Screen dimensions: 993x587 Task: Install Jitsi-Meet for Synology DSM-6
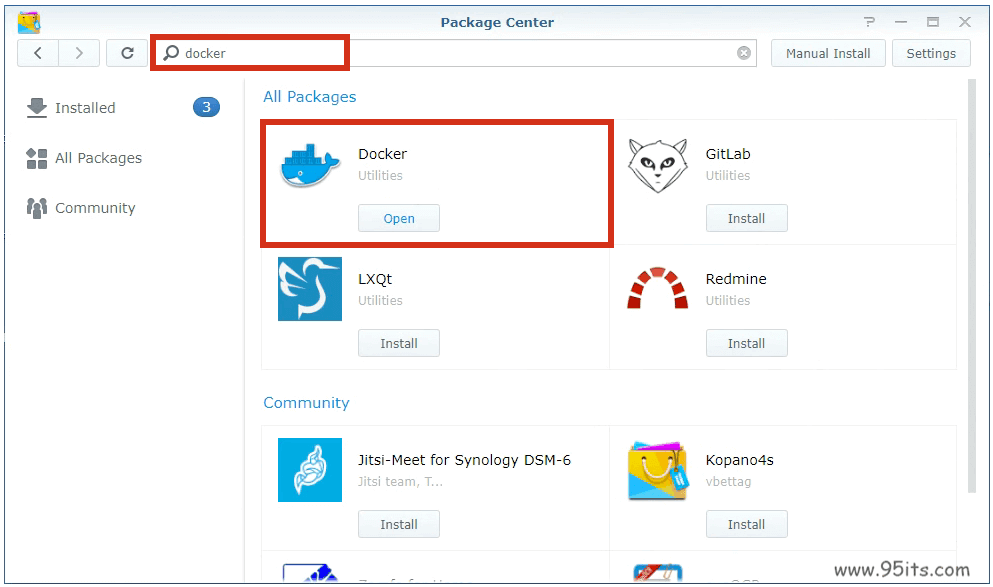pyautogui.click(x=399, y=524)
